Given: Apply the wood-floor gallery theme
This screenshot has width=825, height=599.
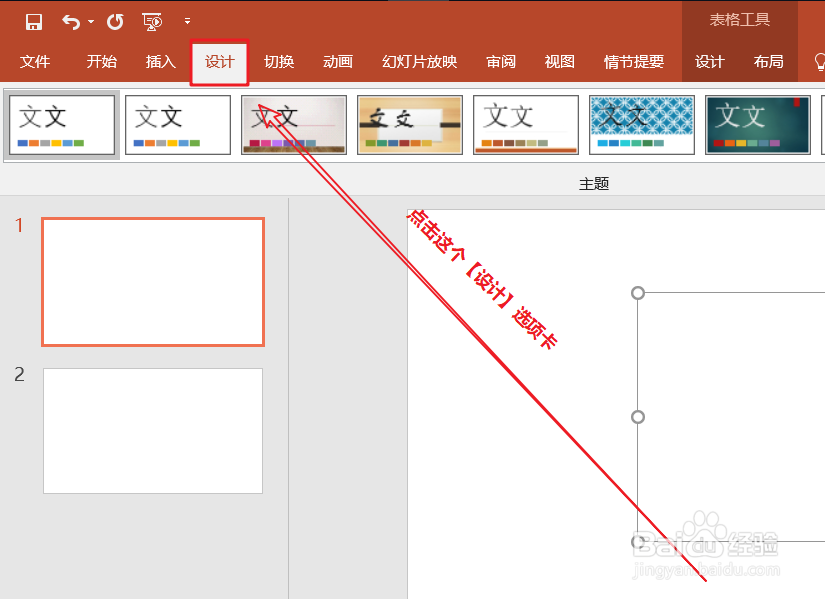Looking at the screenshot, I should click(x=294, y=125).
